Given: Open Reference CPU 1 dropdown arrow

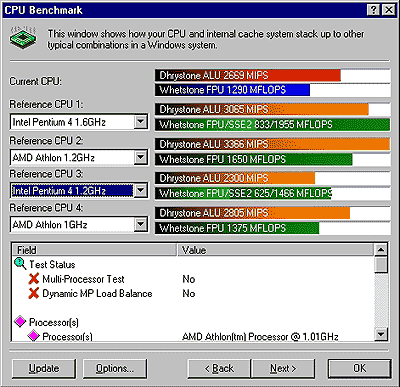Looking at the screenshot, I should (141, 122).
